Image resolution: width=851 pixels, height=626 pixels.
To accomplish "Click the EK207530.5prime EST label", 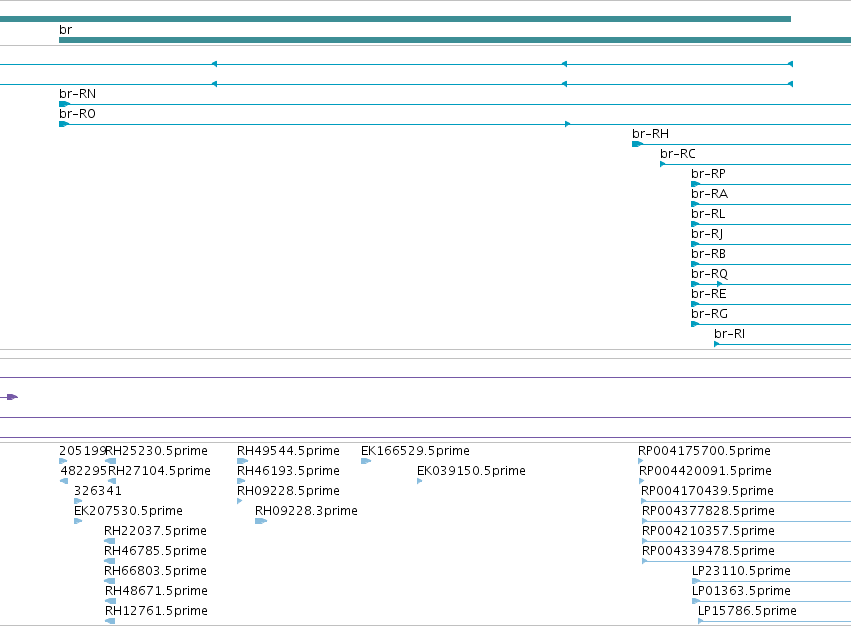I will click(128, 511).
